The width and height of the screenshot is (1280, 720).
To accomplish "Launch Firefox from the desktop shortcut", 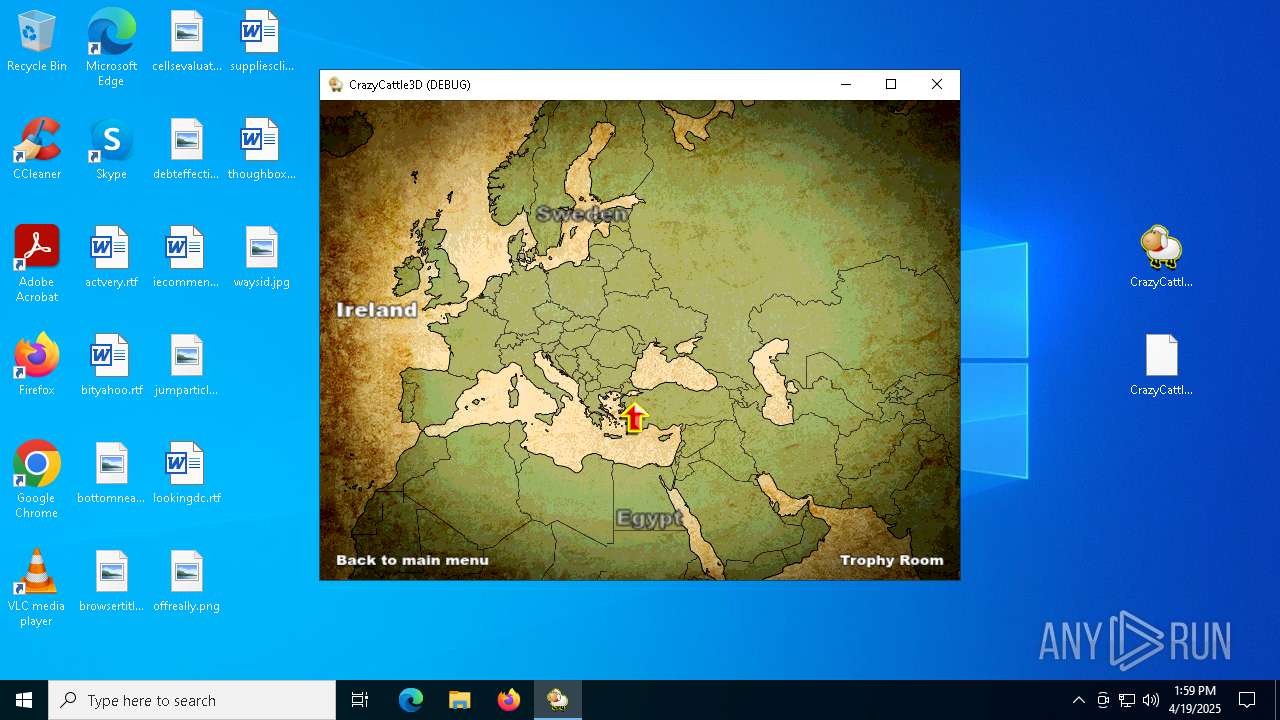I will point(37,365).
